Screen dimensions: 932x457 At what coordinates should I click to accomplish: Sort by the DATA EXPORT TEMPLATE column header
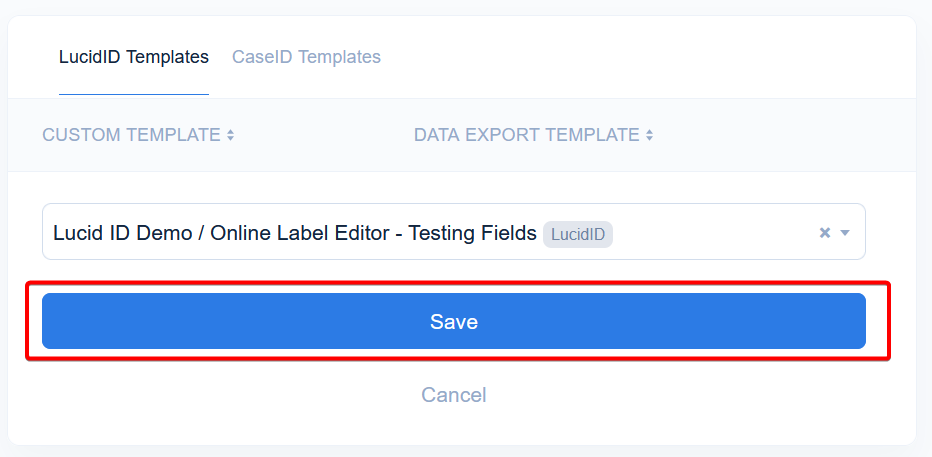pyautogui.click(x=526, y=135)
